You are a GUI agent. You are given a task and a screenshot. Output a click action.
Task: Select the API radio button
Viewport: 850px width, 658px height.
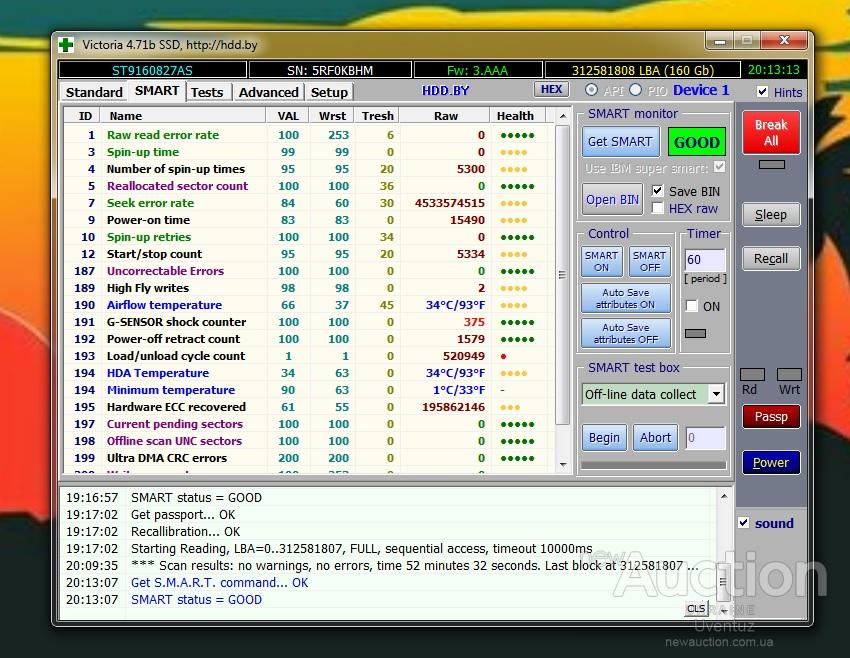591,90
